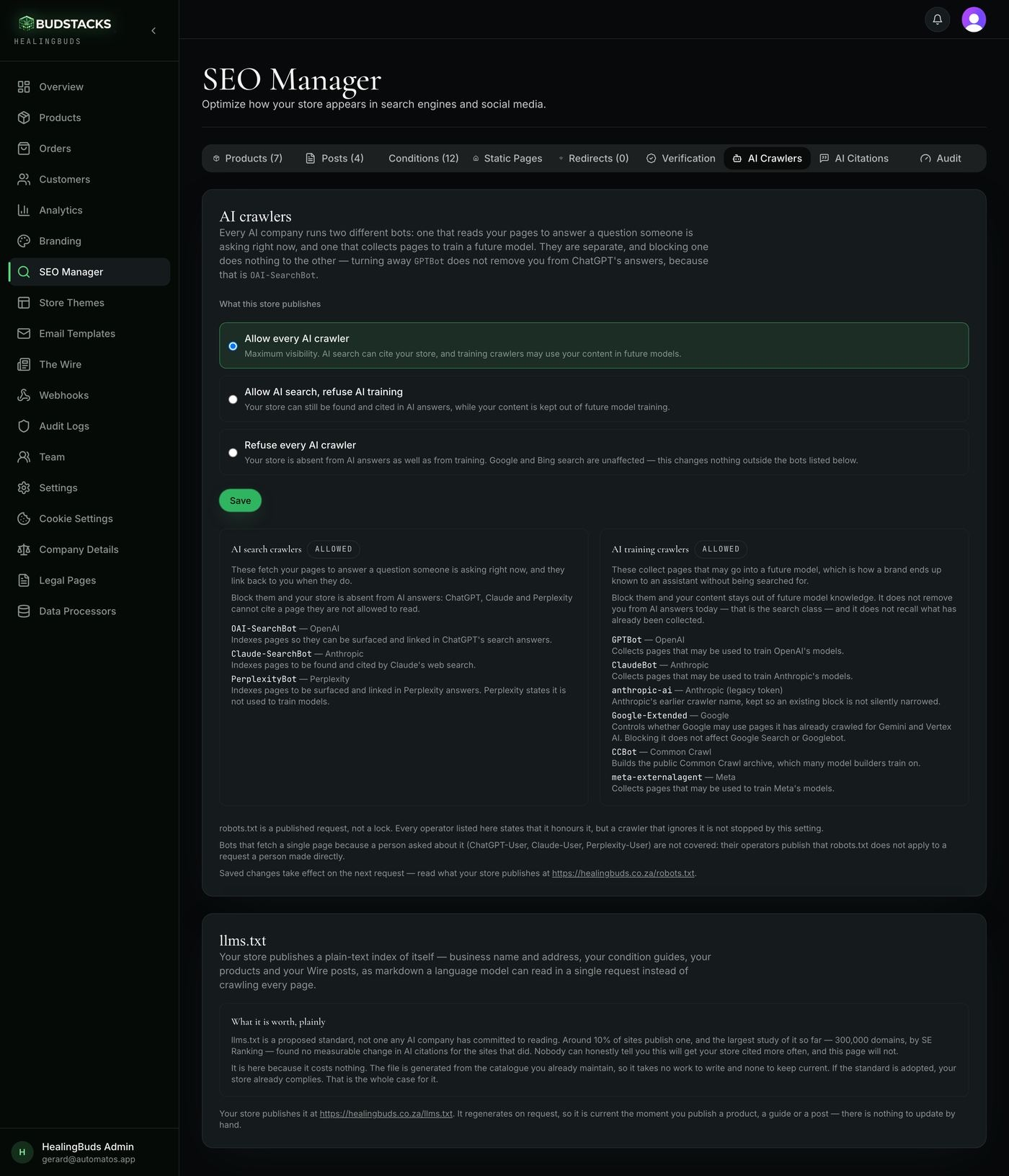Open the AI Citations tab

pos(854,159)
